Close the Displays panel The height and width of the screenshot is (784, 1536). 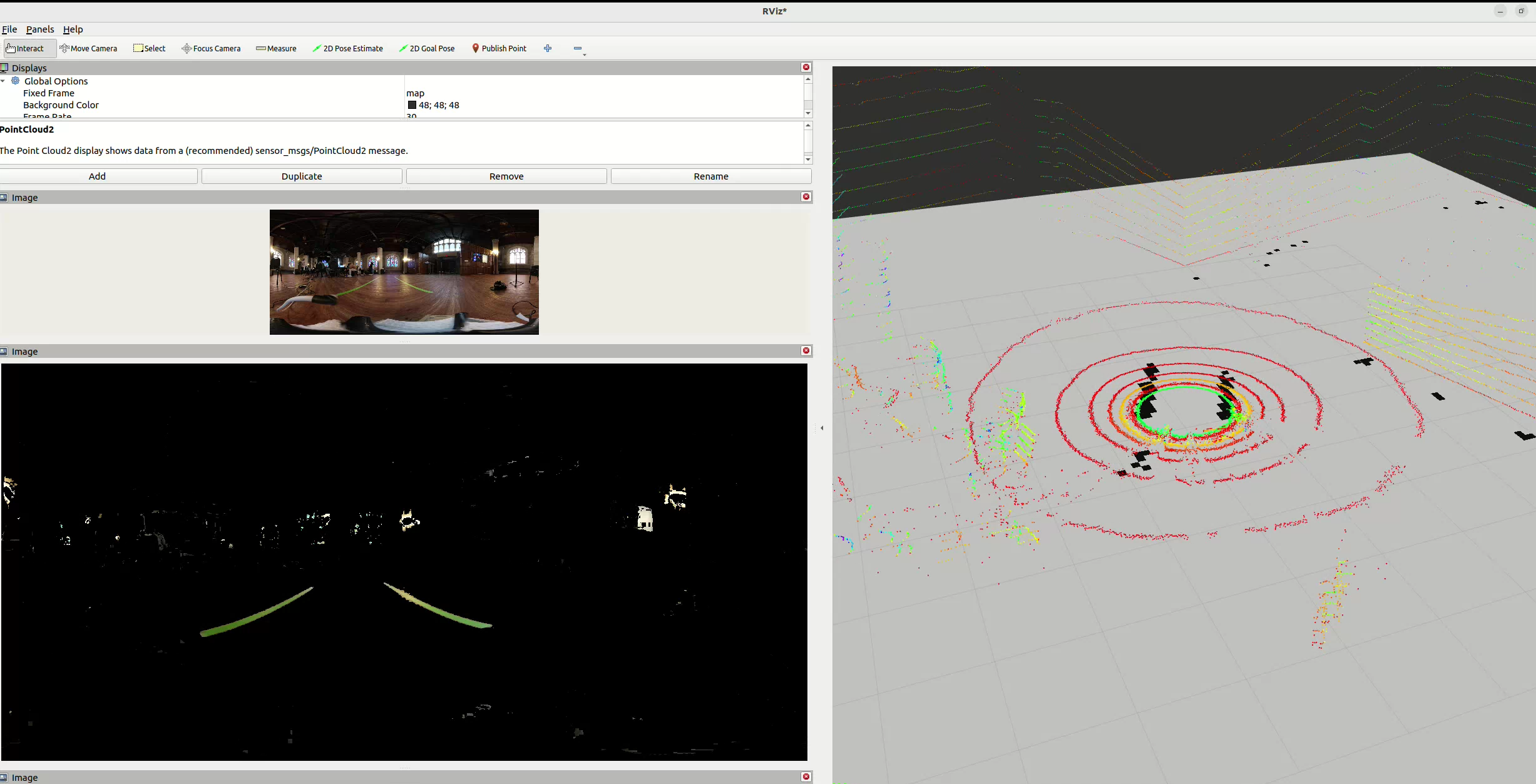[806, 67]
